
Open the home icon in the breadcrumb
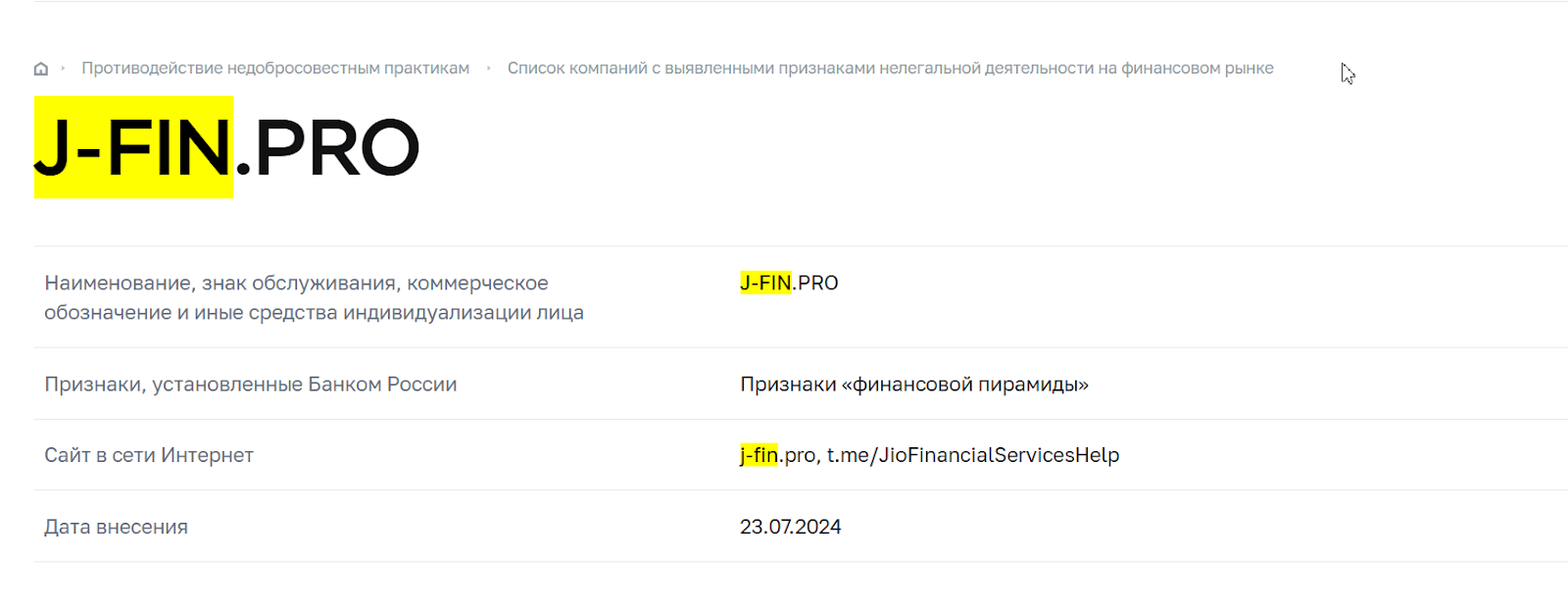pyautogui.click(x=41, y=69)
